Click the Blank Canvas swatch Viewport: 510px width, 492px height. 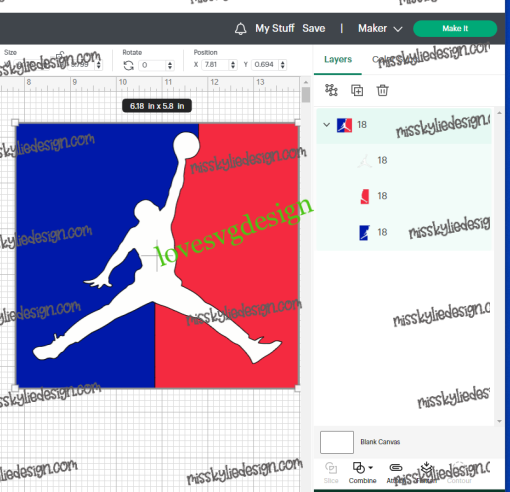(337, 442)
